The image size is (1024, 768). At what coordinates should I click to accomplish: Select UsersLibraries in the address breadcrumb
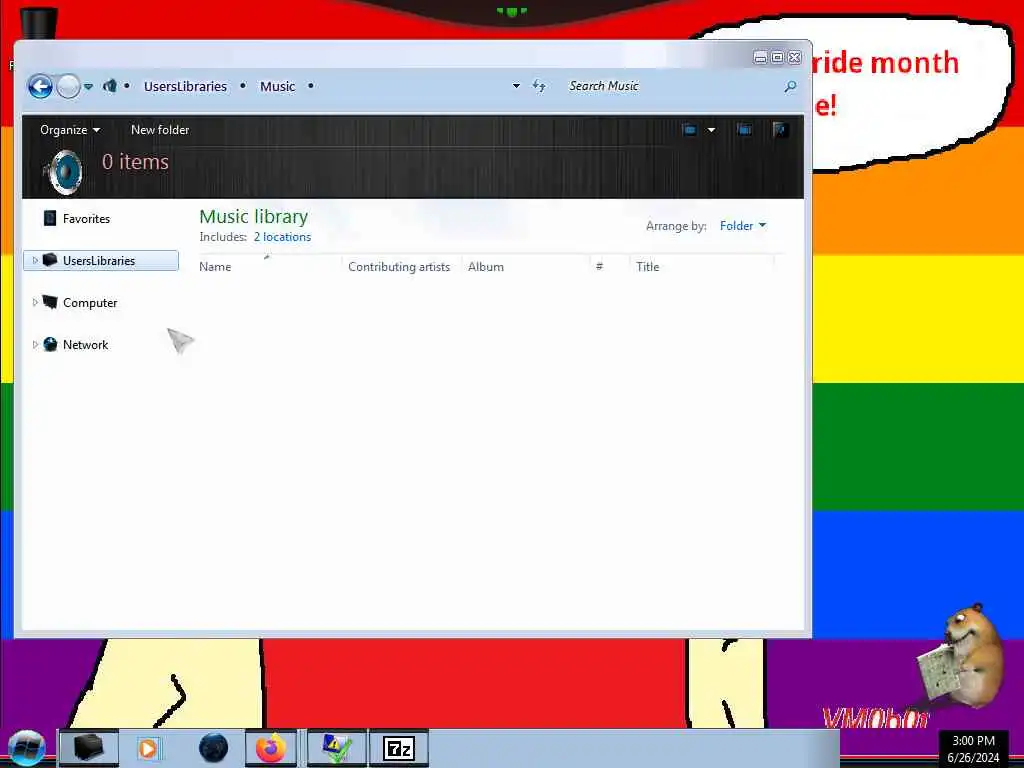point(185,86)
